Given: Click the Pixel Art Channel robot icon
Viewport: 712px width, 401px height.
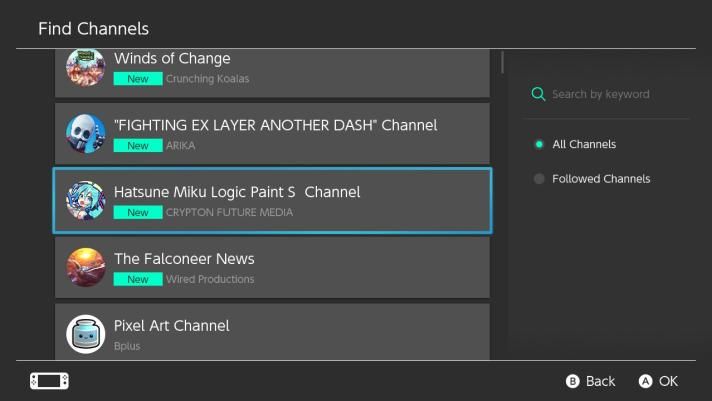Looking at the screenshot, I should (86, 334).
